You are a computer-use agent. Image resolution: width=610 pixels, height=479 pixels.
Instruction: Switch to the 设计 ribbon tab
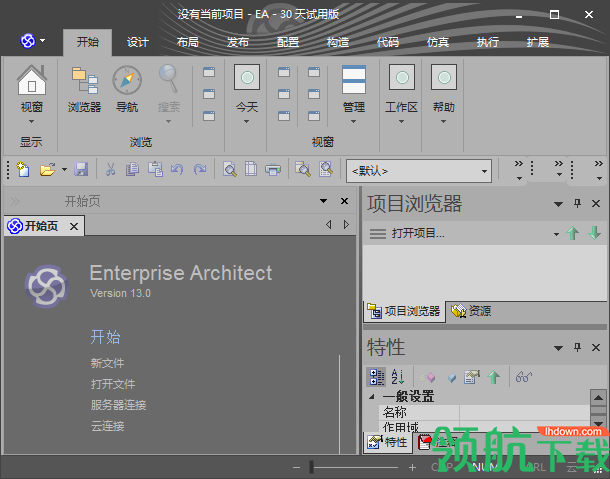(x=138, y=42)
